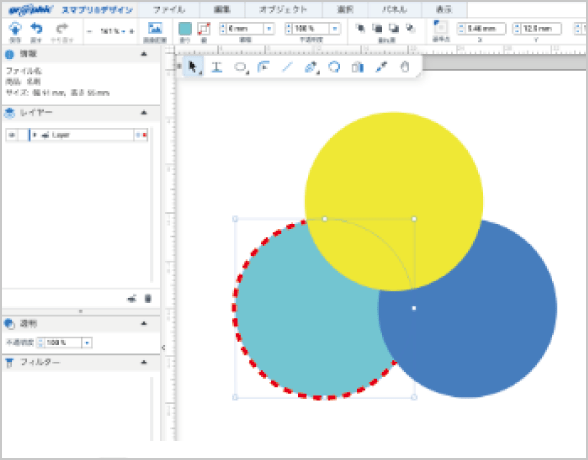Viewport: 588px width, 460px height.
Task: Click the bring forward icon
Action: pos(377,28)
